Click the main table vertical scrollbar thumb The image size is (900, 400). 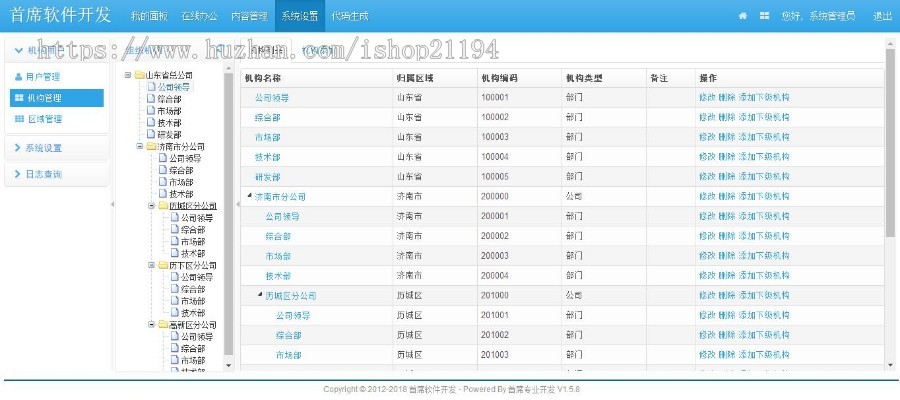[891, 145]
